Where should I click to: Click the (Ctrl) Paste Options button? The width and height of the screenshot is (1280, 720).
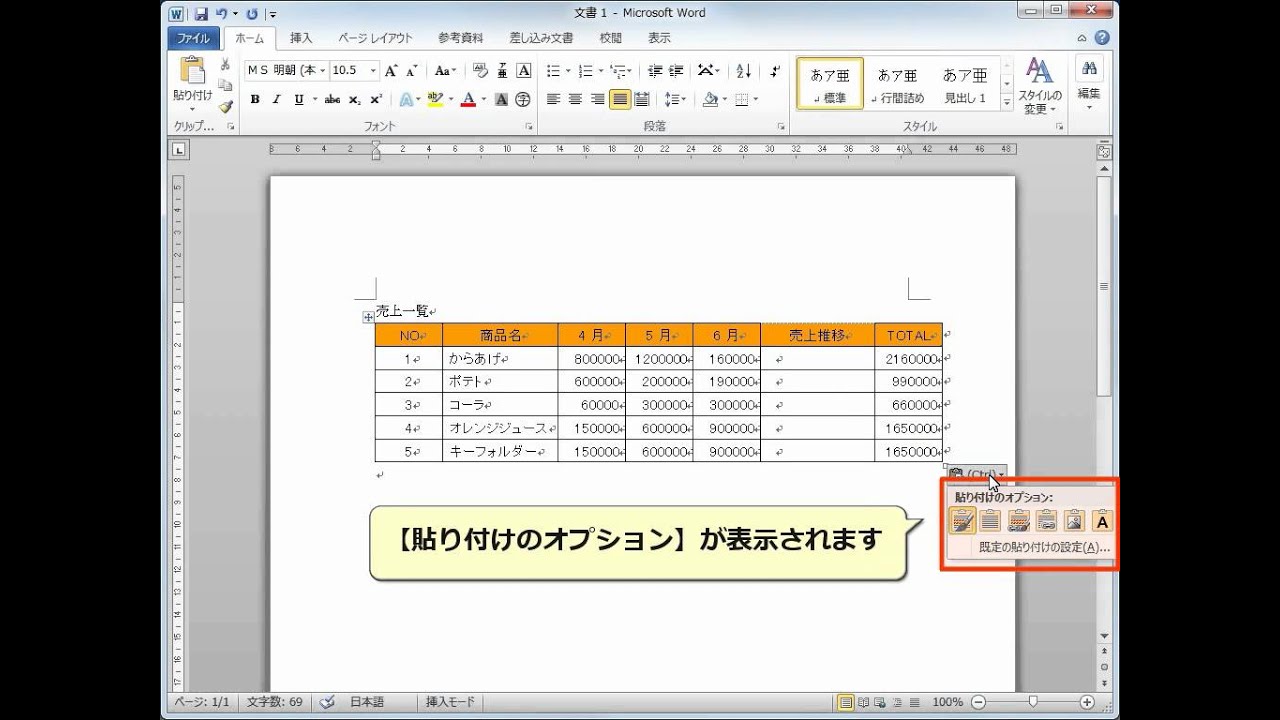976,474
